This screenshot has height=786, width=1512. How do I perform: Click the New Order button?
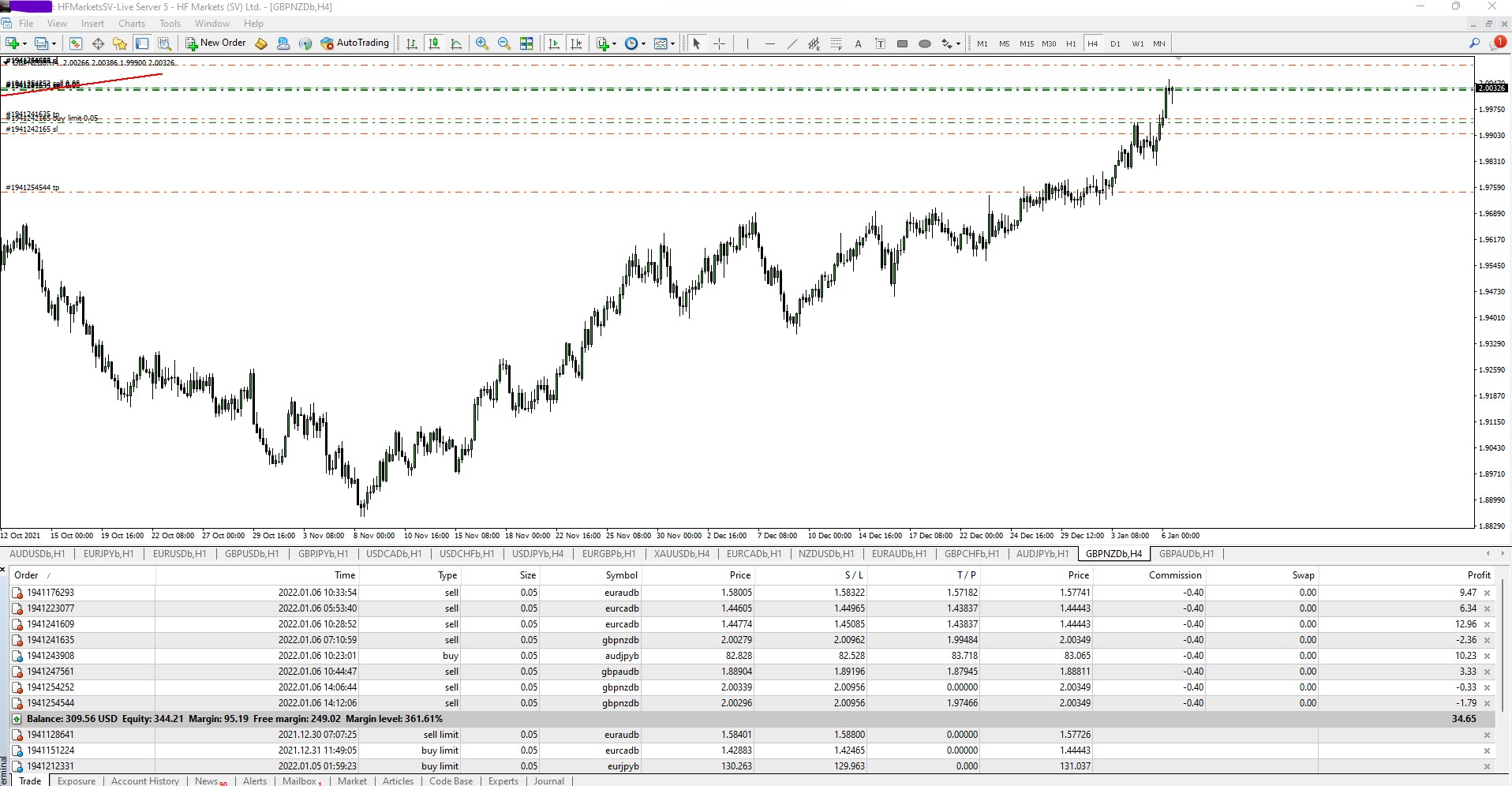point(215,43)
